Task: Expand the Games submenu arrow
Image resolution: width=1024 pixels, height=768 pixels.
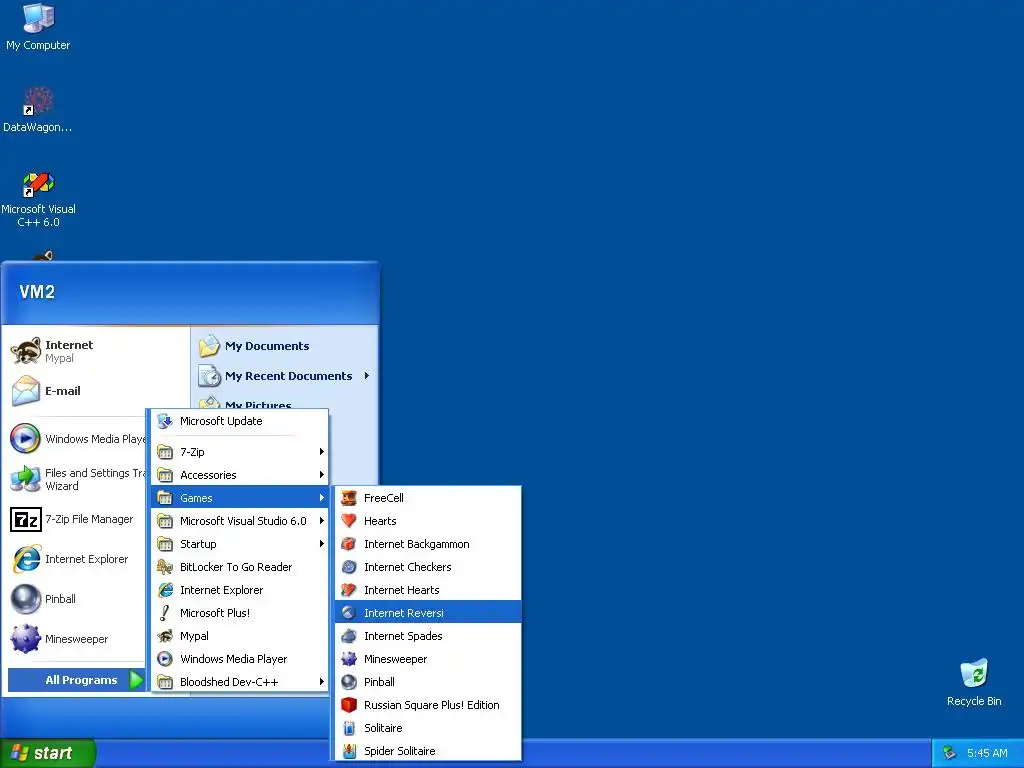Action: (321, 498)
